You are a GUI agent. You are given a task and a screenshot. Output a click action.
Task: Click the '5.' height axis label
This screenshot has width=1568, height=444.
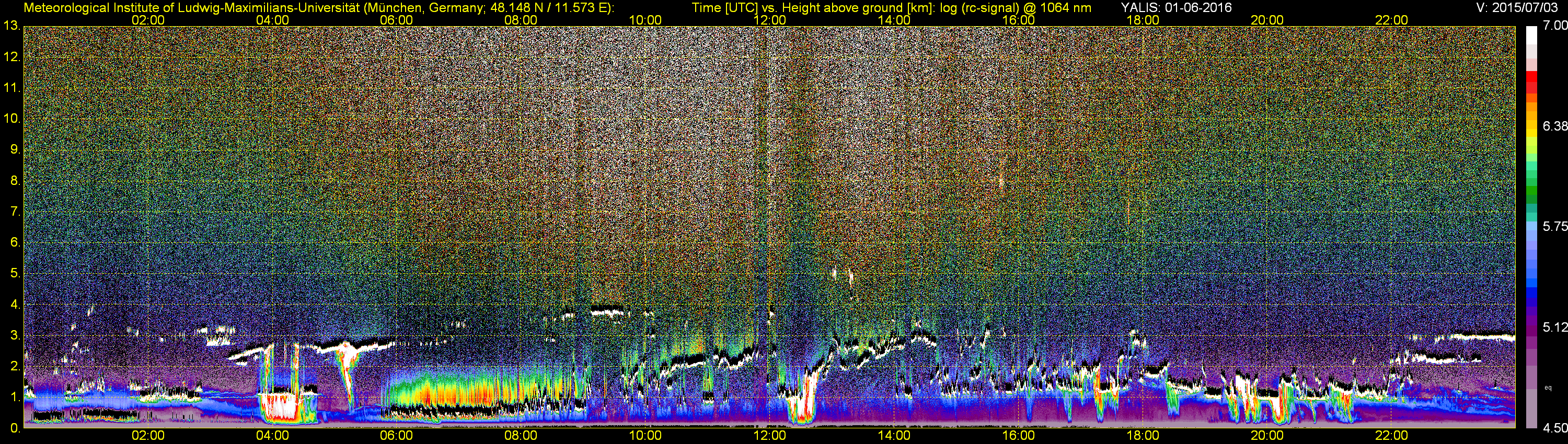(15, 273)
